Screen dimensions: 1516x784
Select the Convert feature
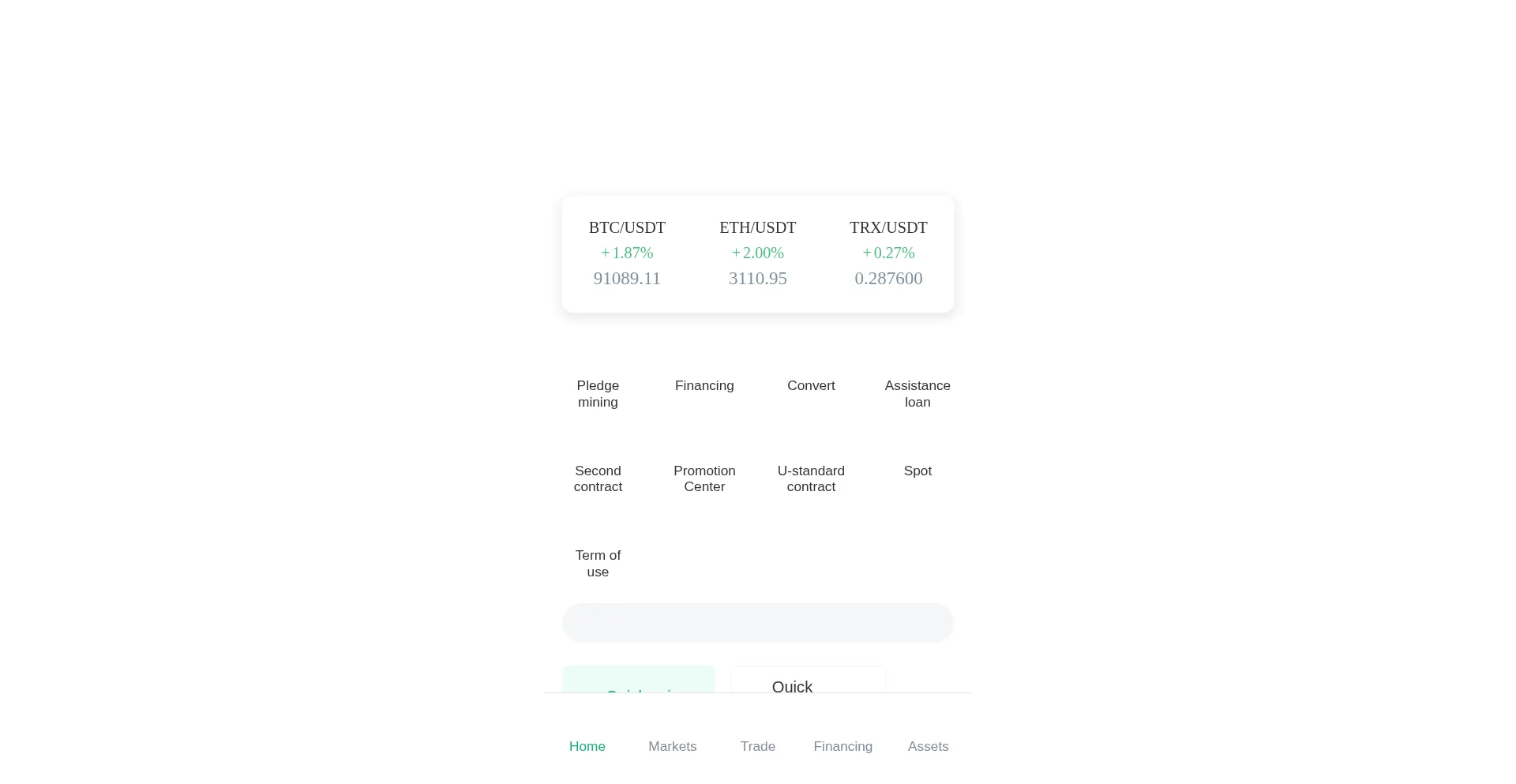point(811,386)
